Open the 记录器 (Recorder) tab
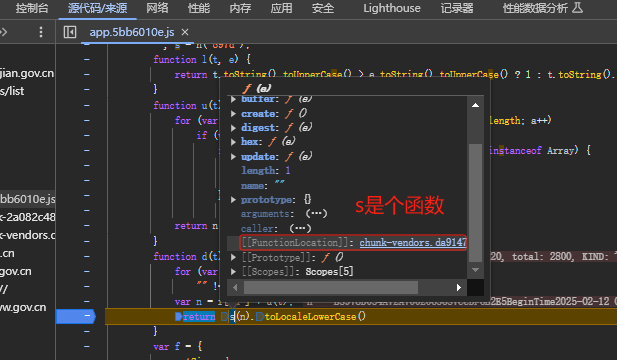The image size is (617, 360). point(456,8)
